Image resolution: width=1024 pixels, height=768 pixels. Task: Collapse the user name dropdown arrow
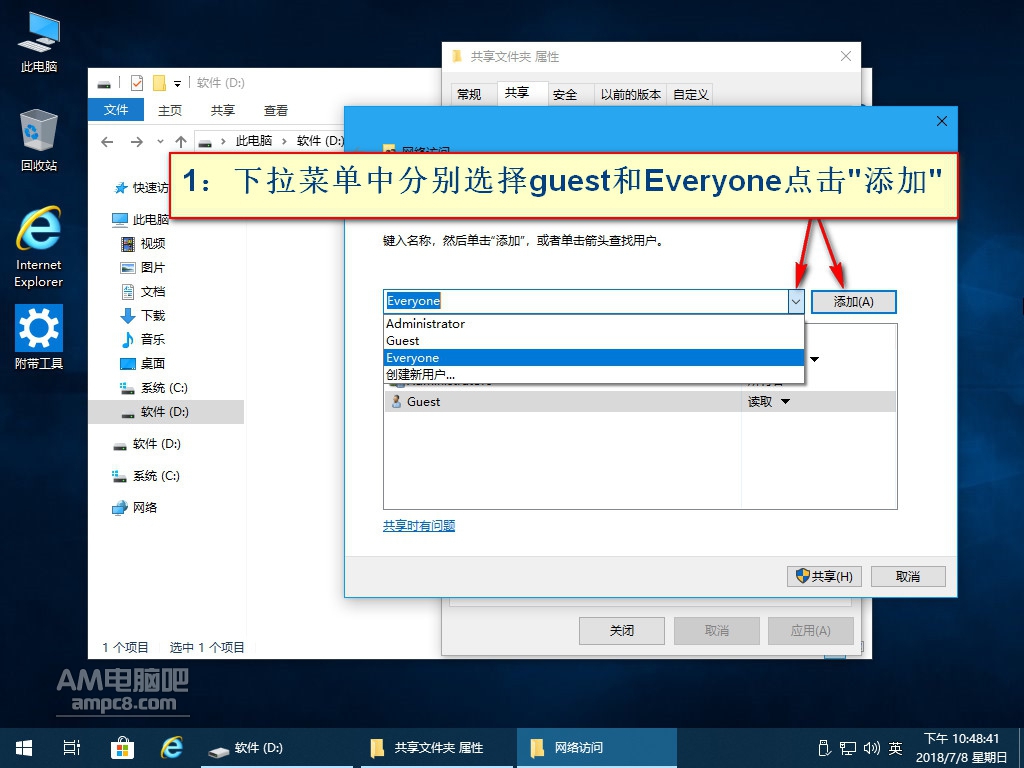(x=795, y=302)
